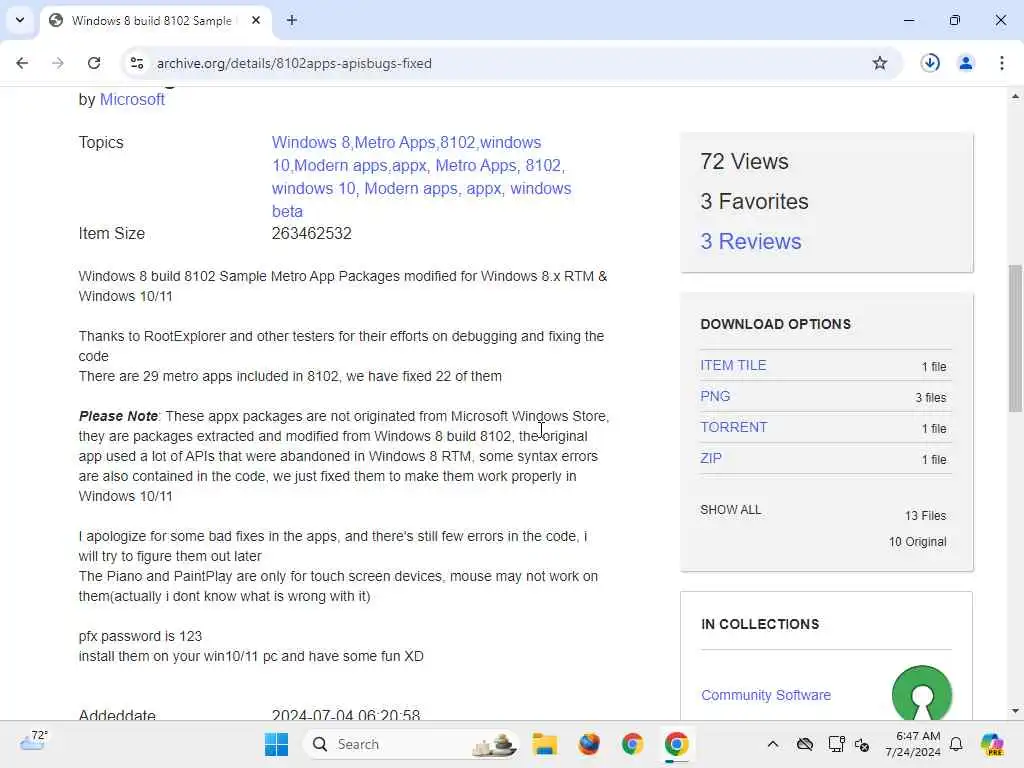The width and height of the screenshot is (1024, 768).
Task: Download the TORRENT file
Action: [x=733, y=427]
